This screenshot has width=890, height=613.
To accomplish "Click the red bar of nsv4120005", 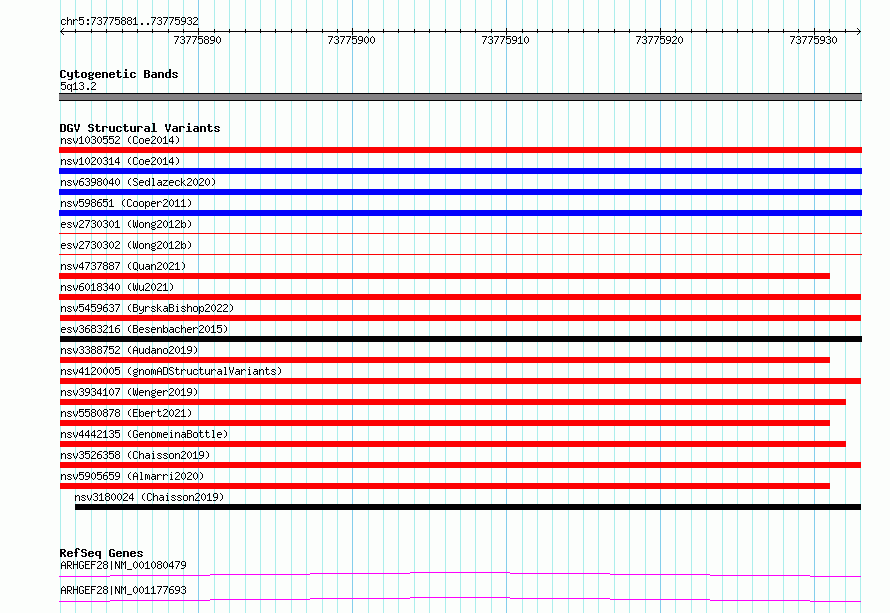I will click(x=460, y=381).
